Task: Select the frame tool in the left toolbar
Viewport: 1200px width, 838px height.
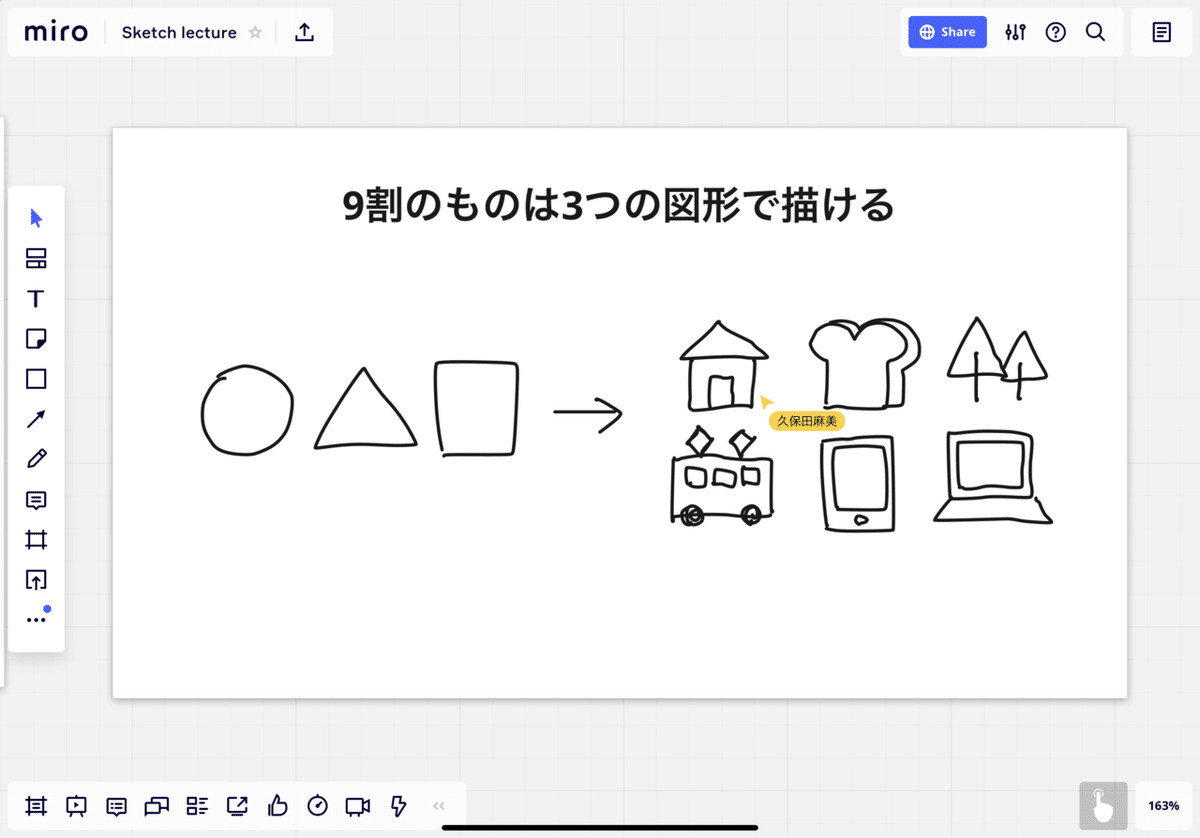Action: pyautogui.click(x=35, y=538)
